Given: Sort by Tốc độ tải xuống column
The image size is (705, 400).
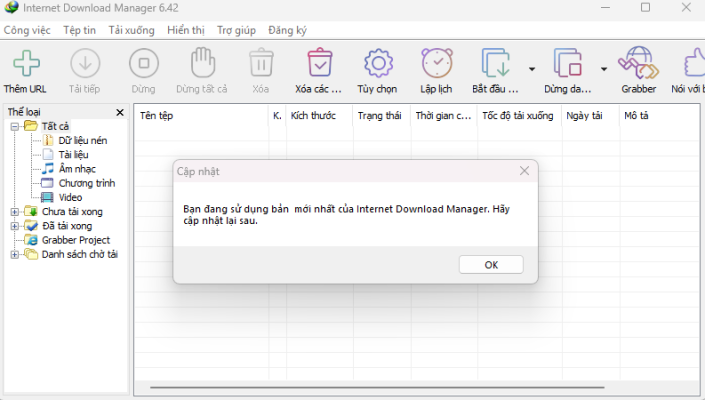Looking at the screenshot, I should pyautogui.click(x=520, y=116).
